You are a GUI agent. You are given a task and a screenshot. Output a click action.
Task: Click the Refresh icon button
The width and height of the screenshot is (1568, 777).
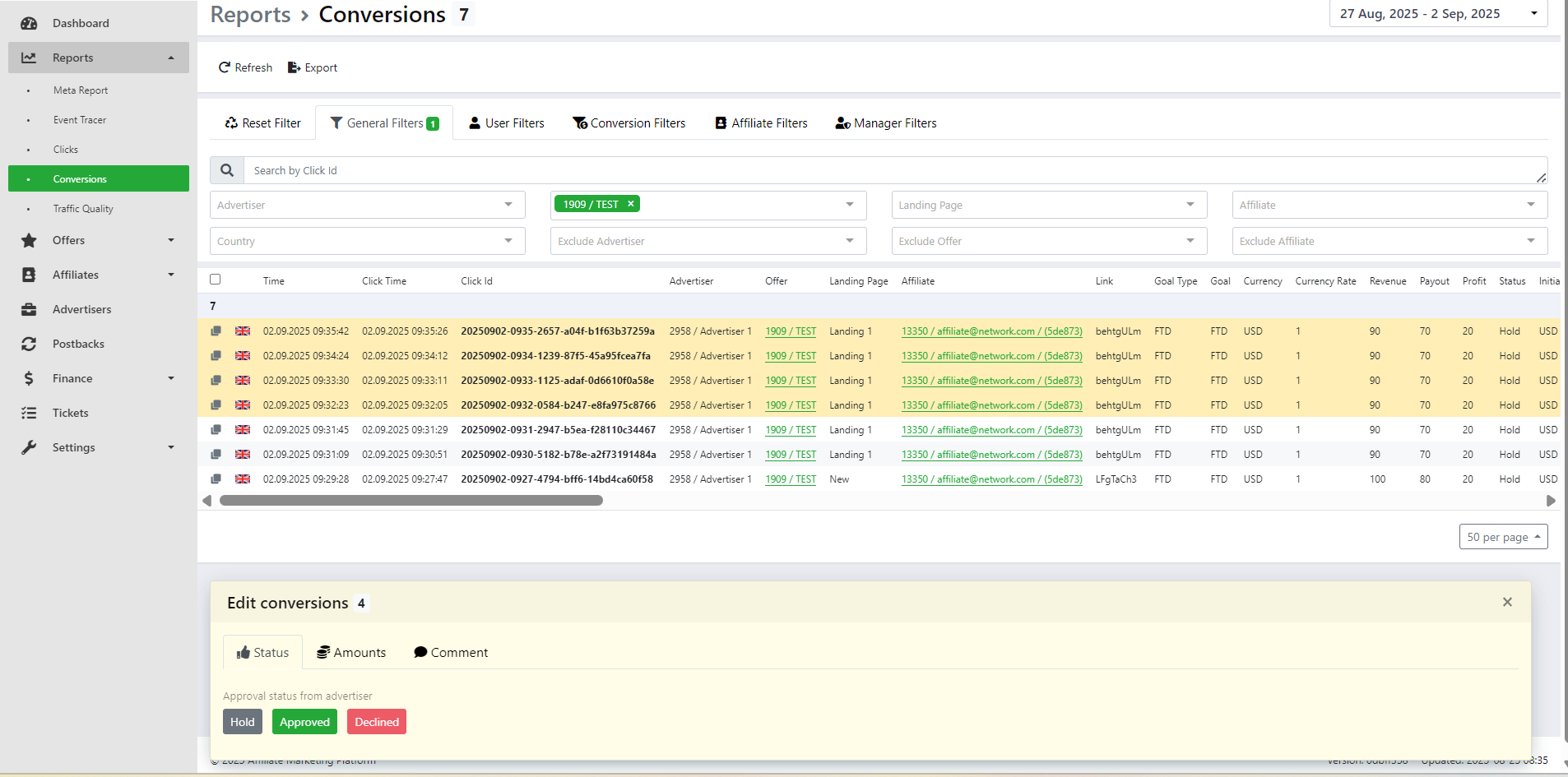[x=244, y=67]
